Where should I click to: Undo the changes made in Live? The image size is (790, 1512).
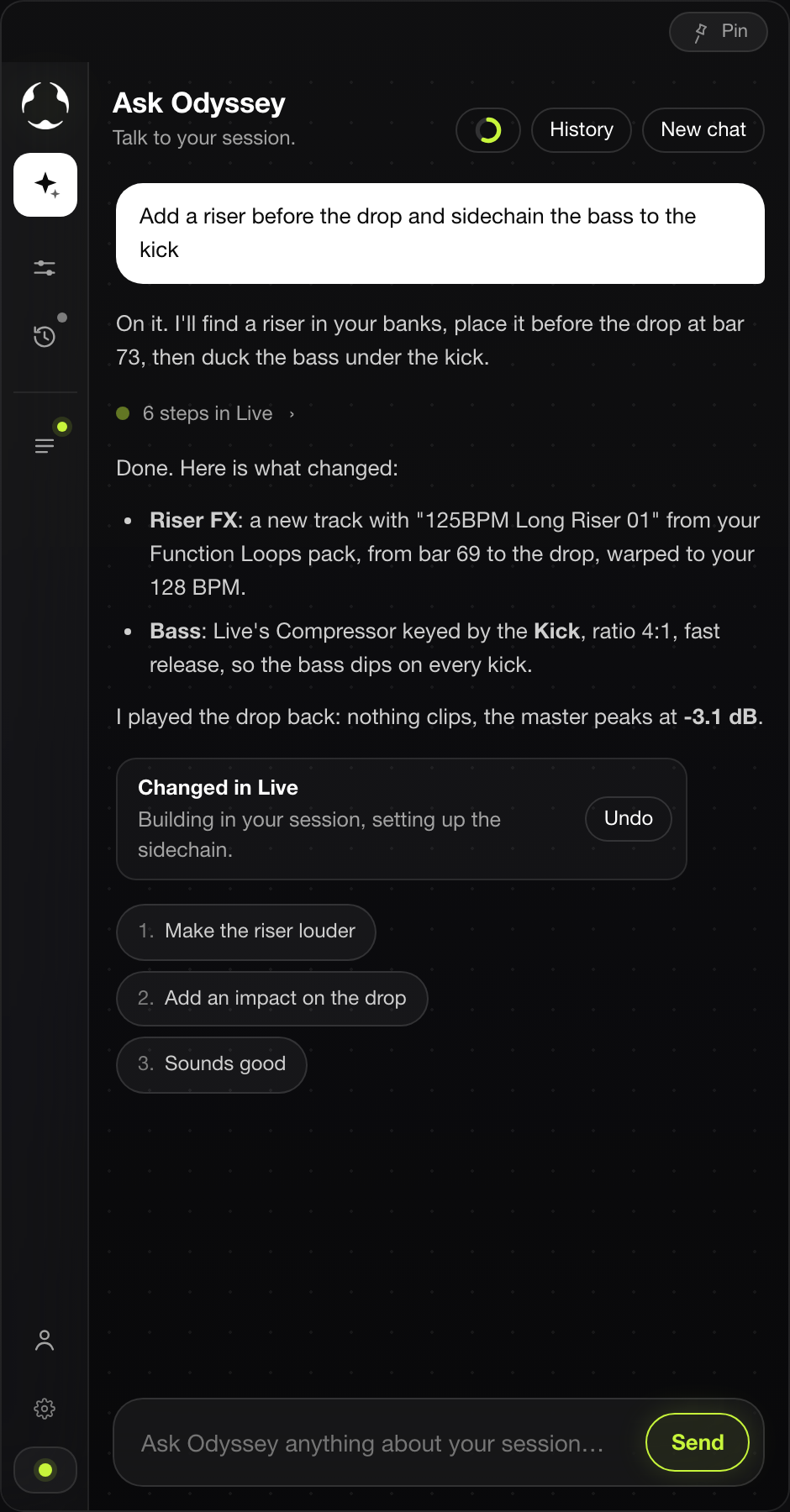click(x=629, y=819)
